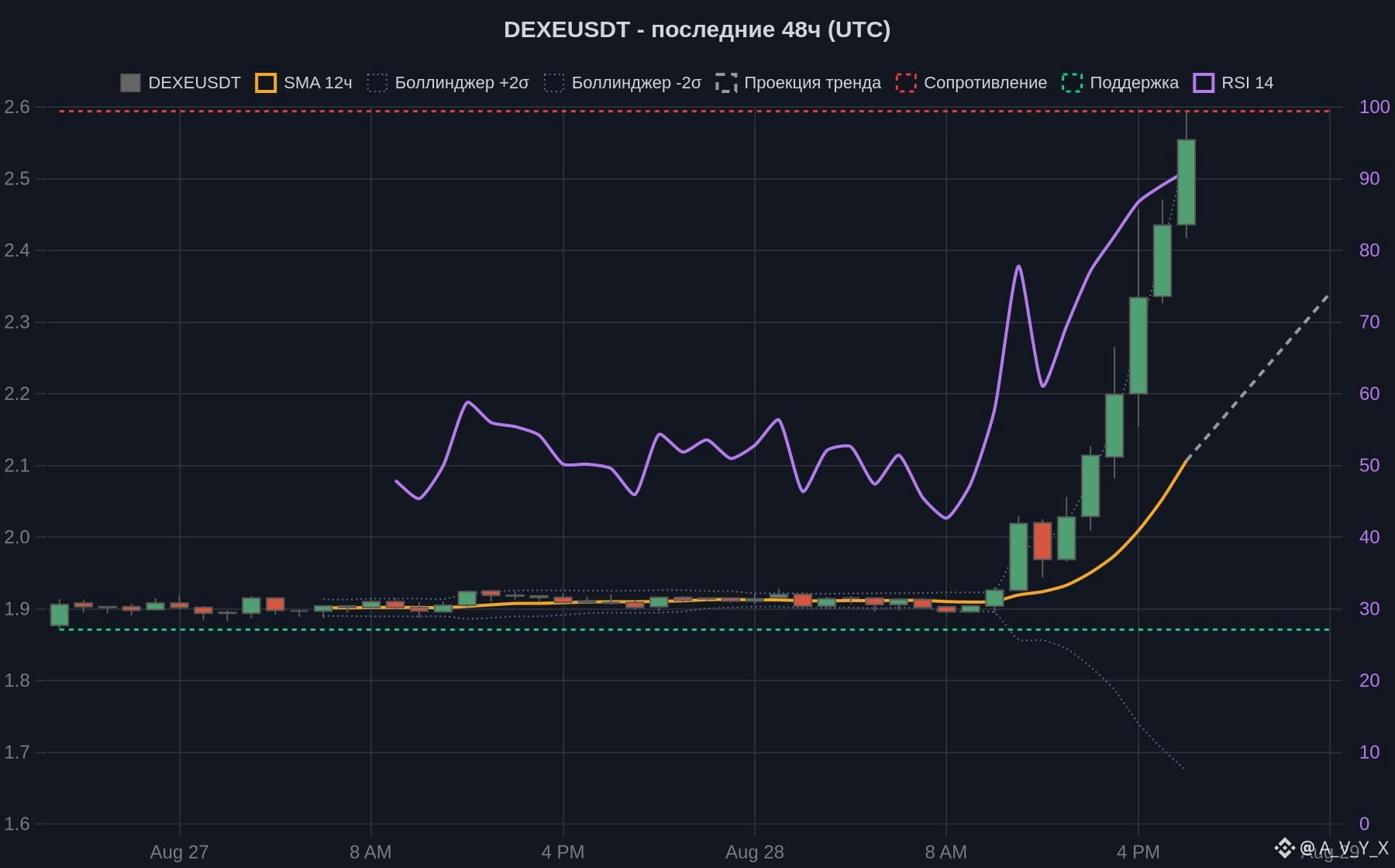This screenshot has height=868, width=1395.
Task: Click the 4 PM time label preceding Aug 28
Action: coord(563,852)
